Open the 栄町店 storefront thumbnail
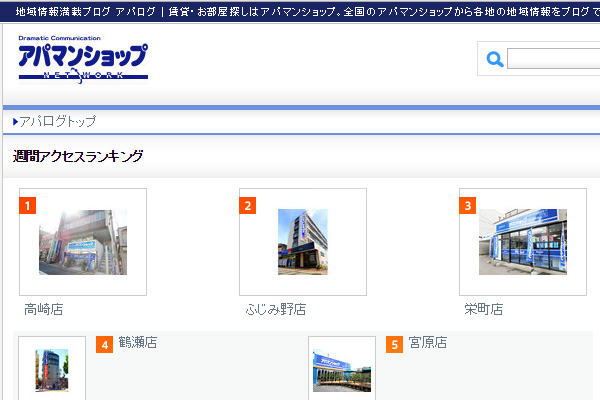600x400 pixels. pyautogui.click(x=522, y=242)
